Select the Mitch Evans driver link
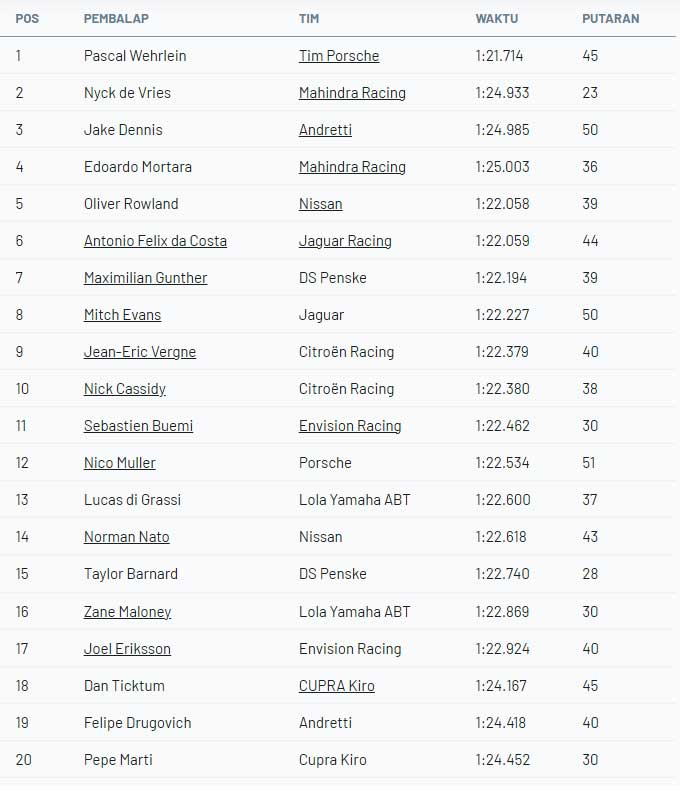This screenshot has height=790, width=680. [122, 315]
